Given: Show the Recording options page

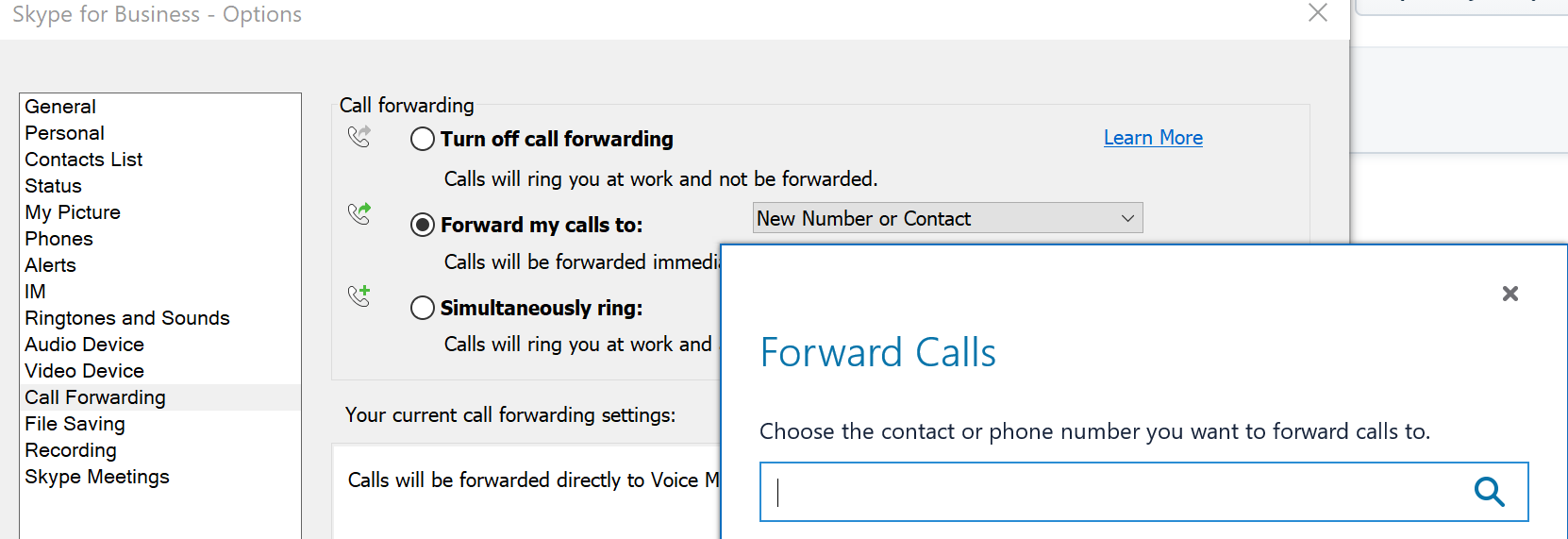Looking at the screenshot, I should pyautogui.click(x=71, y=450).
